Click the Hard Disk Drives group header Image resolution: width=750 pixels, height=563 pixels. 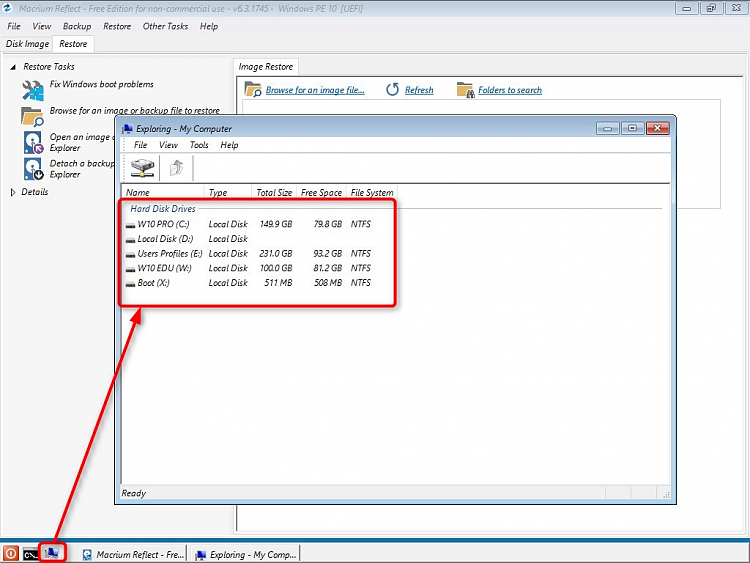click(163, 209)
